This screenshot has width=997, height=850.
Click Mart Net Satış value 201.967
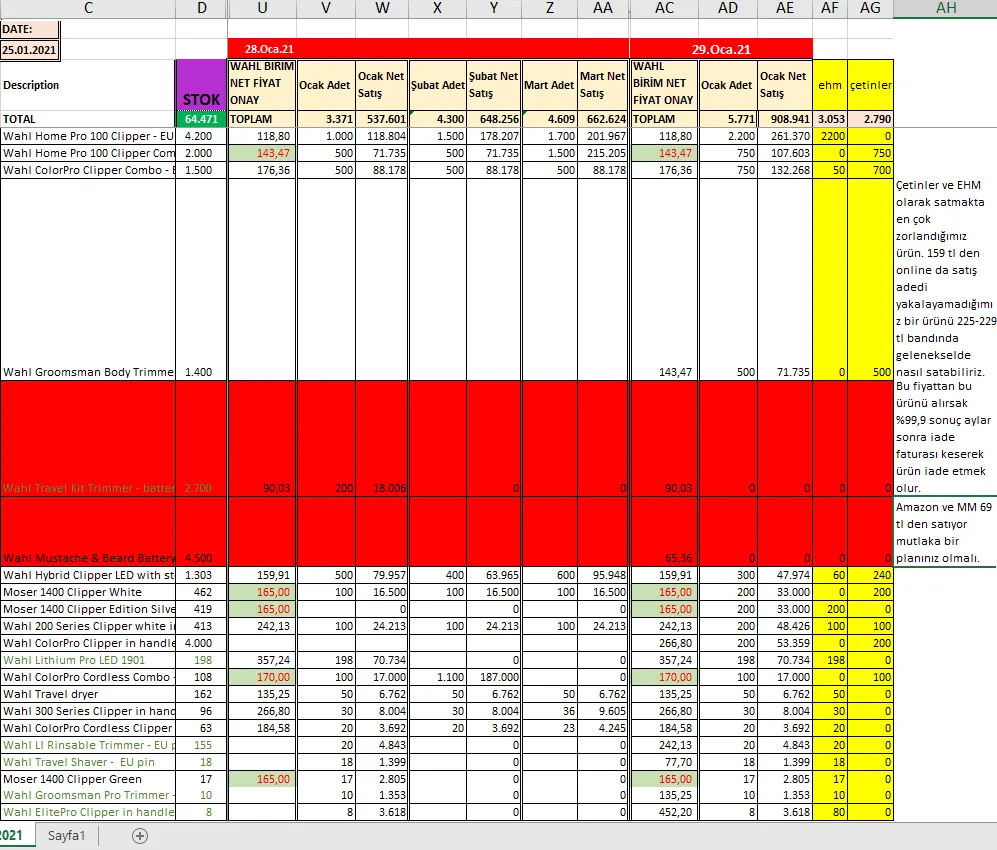tap(602, 136)
